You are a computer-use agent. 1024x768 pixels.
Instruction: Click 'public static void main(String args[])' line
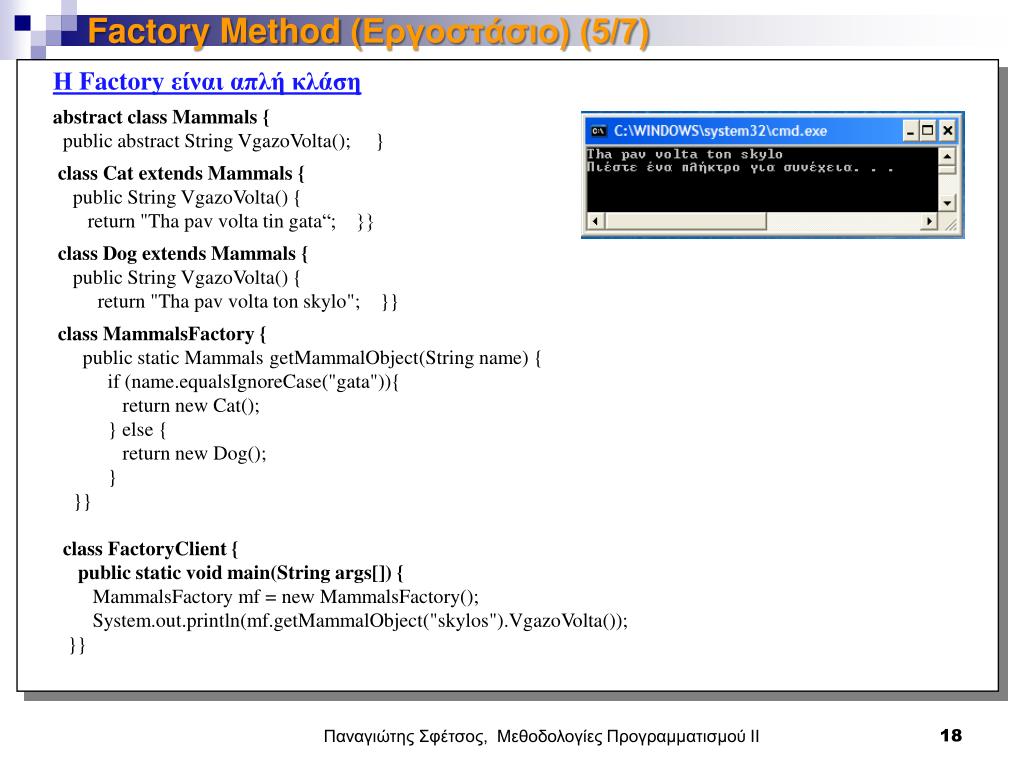(x=240, y=573)
